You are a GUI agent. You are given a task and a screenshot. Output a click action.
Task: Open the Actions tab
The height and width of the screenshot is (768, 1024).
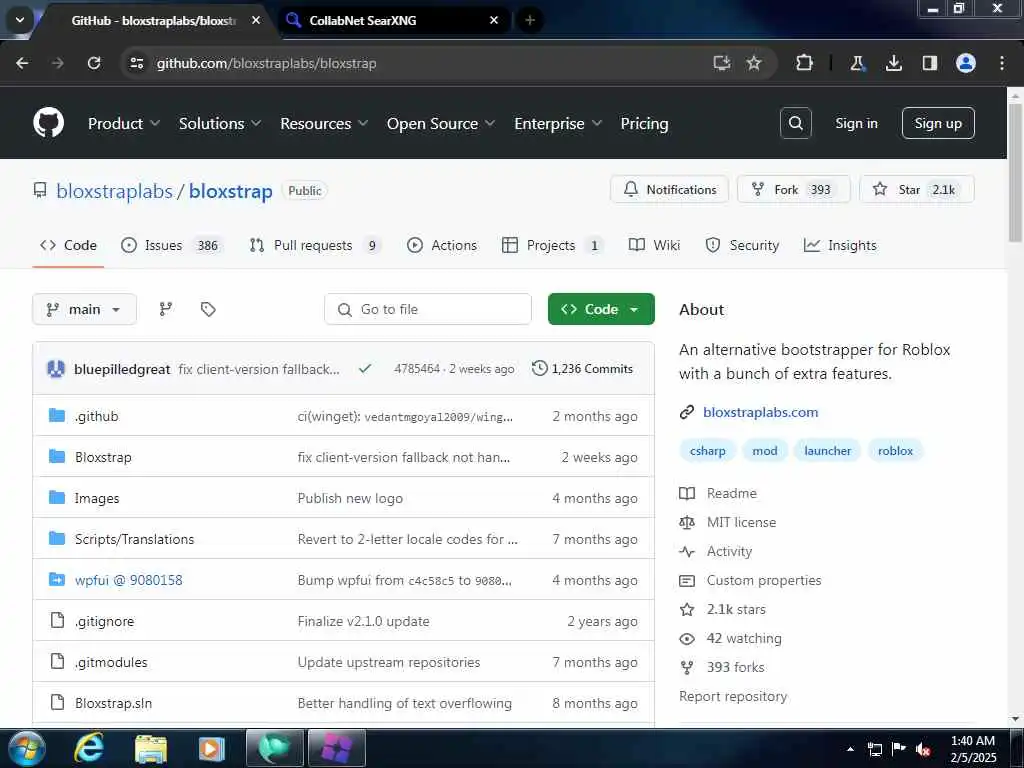pos(442,246)
